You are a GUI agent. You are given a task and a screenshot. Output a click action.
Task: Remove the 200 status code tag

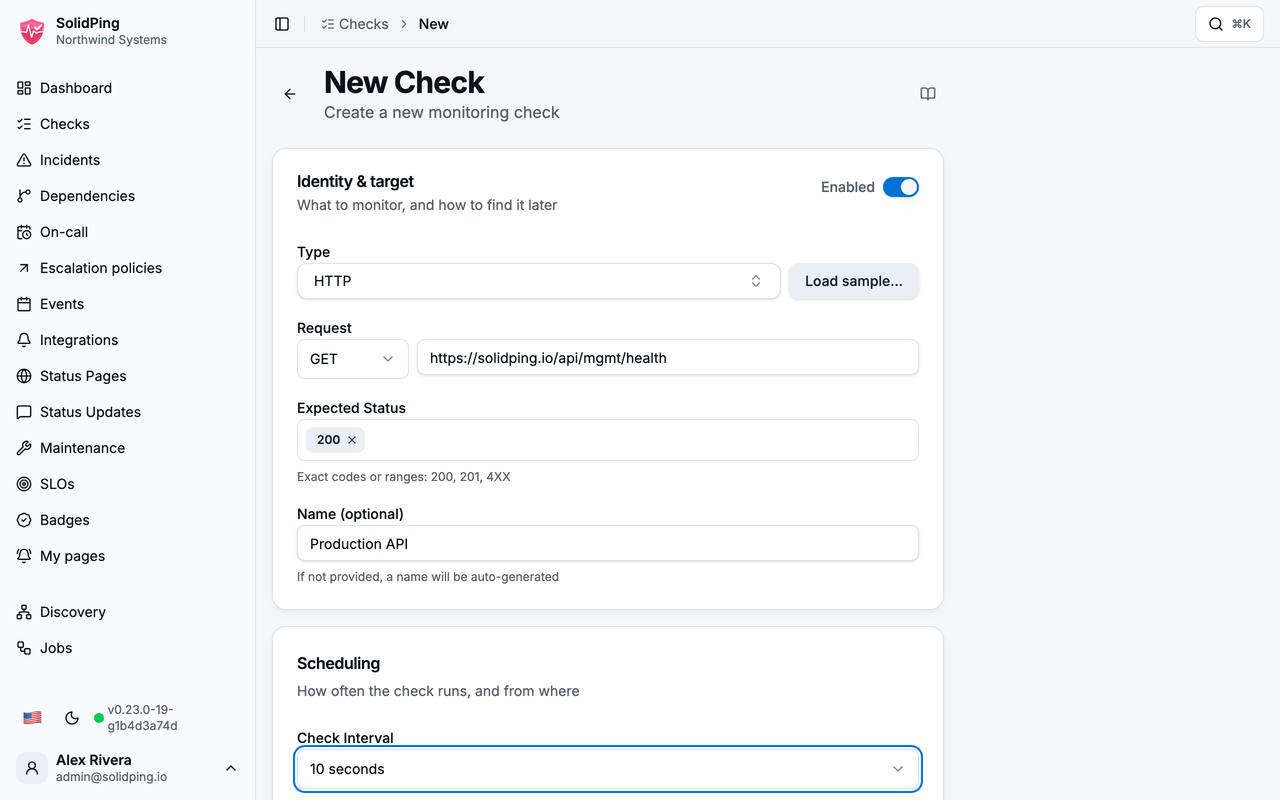pyautogui.click(x=352, y=440)
